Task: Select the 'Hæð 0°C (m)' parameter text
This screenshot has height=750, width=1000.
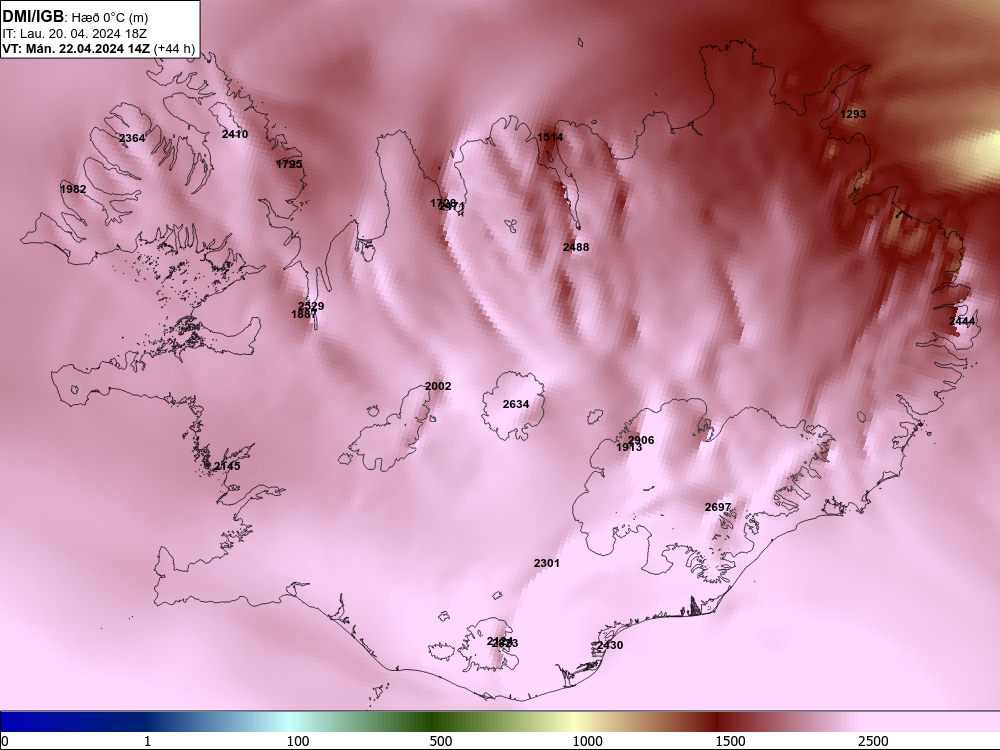Action: (x=109, y=18)
